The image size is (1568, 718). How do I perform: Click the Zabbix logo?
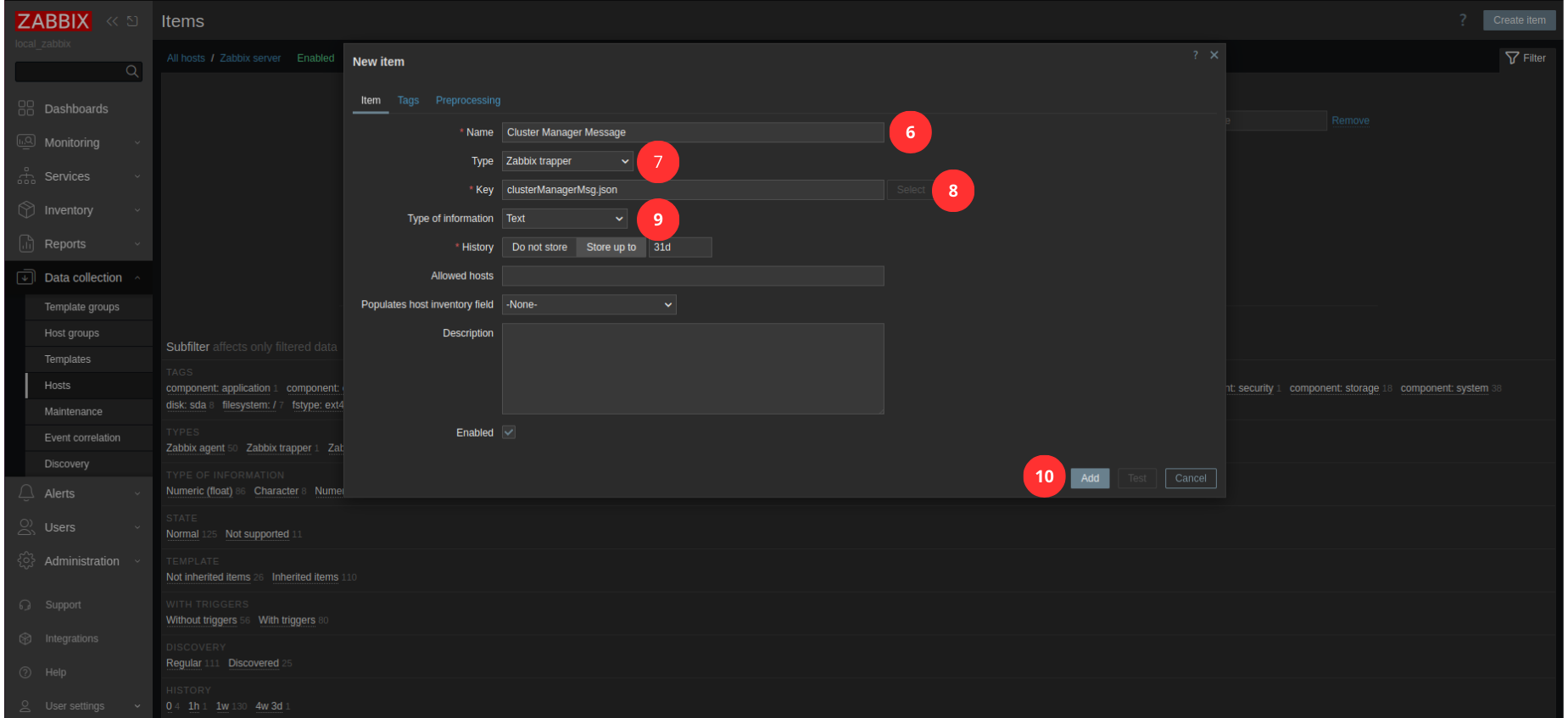click(x=53, y=21)
